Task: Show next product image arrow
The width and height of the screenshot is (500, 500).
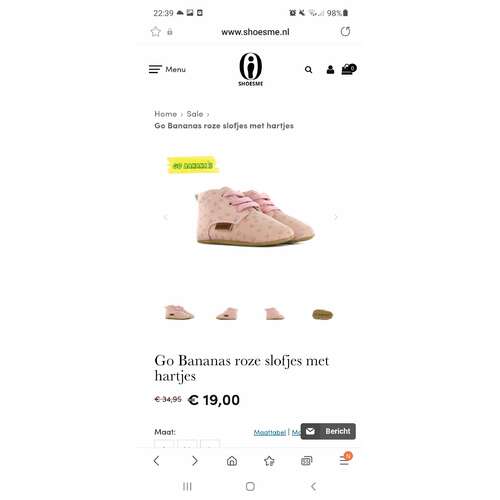Action: [x=336, y=217]
